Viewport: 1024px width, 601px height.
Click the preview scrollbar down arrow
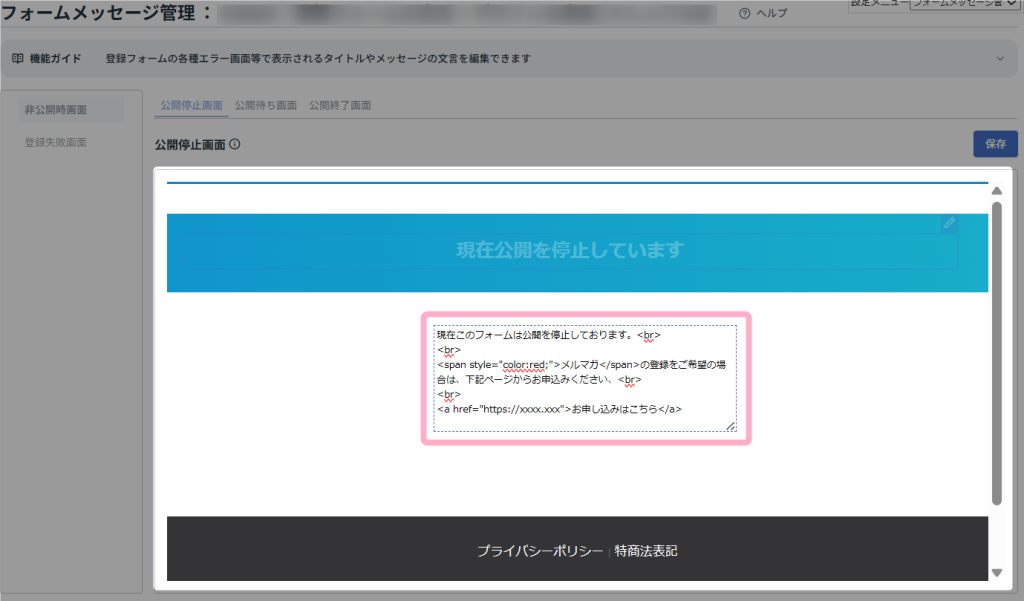point(996,572)
